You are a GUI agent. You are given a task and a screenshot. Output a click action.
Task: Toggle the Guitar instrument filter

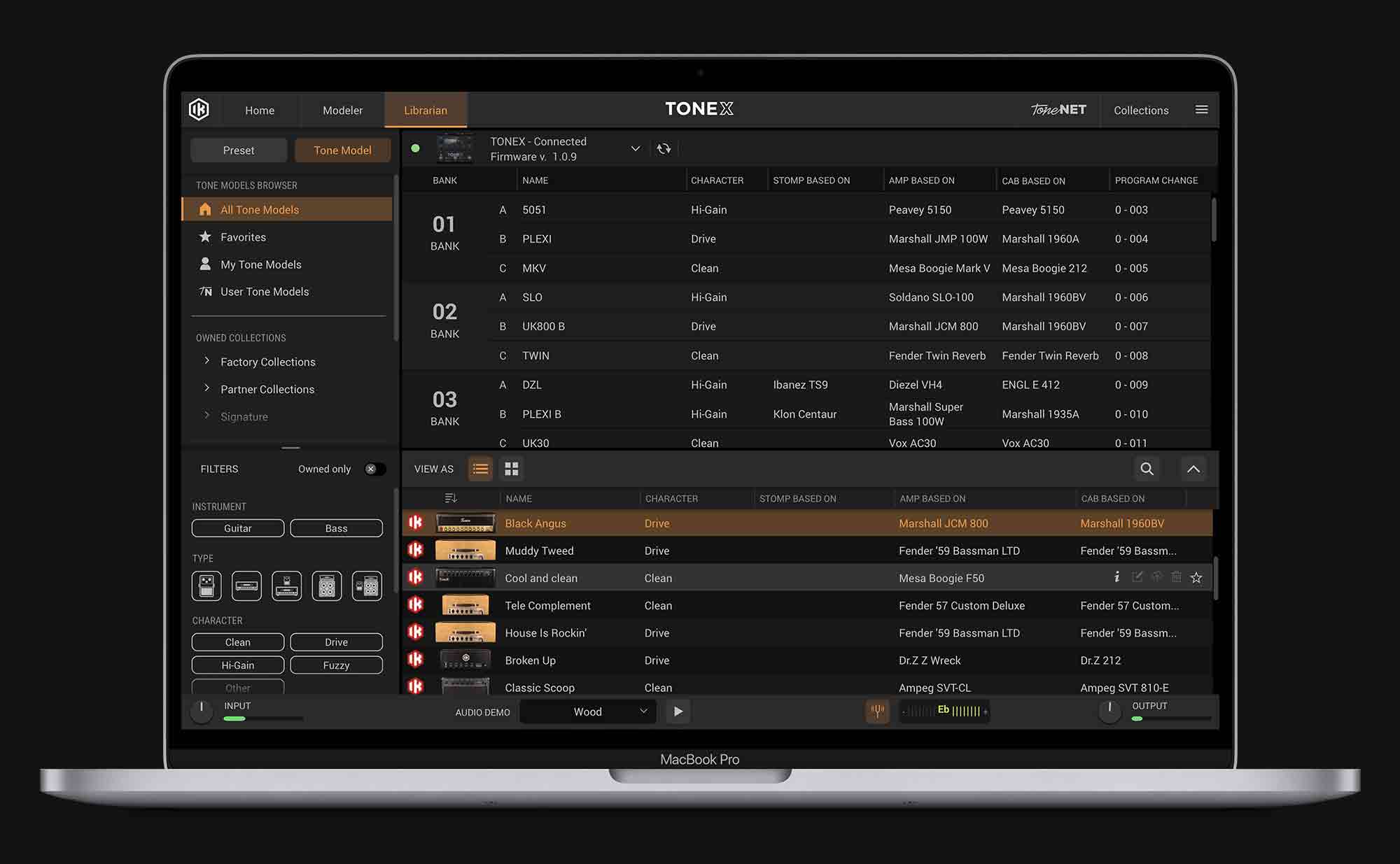238,528
